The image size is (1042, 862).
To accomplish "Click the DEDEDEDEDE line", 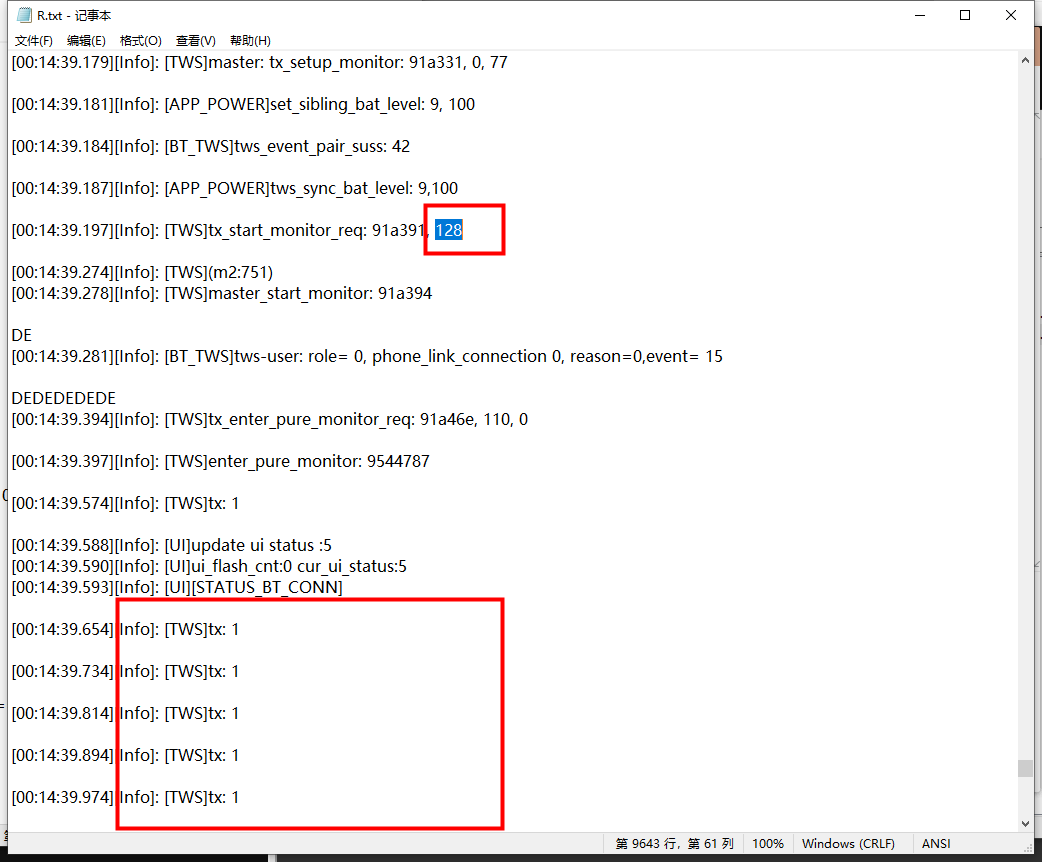I will click(x=64, y=398).
